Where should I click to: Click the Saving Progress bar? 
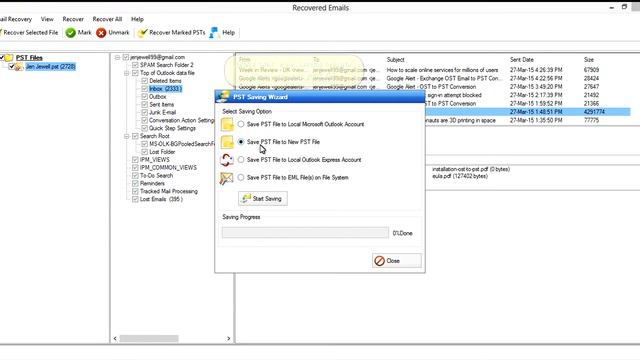305,233
